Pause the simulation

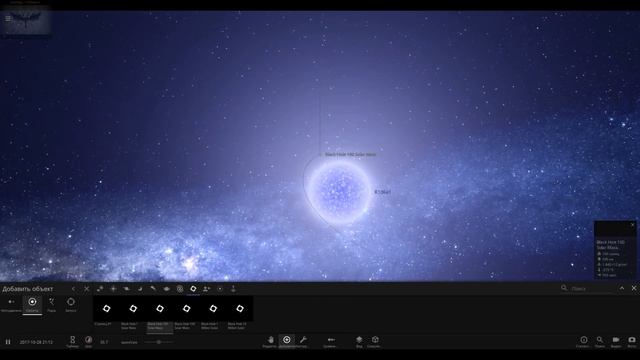(x=8, y=342)
